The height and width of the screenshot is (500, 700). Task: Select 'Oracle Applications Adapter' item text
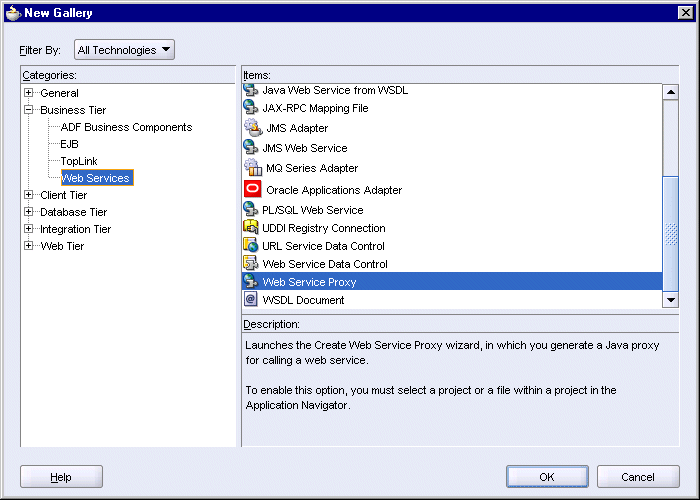pyautogui.click(x=334, y=190)
